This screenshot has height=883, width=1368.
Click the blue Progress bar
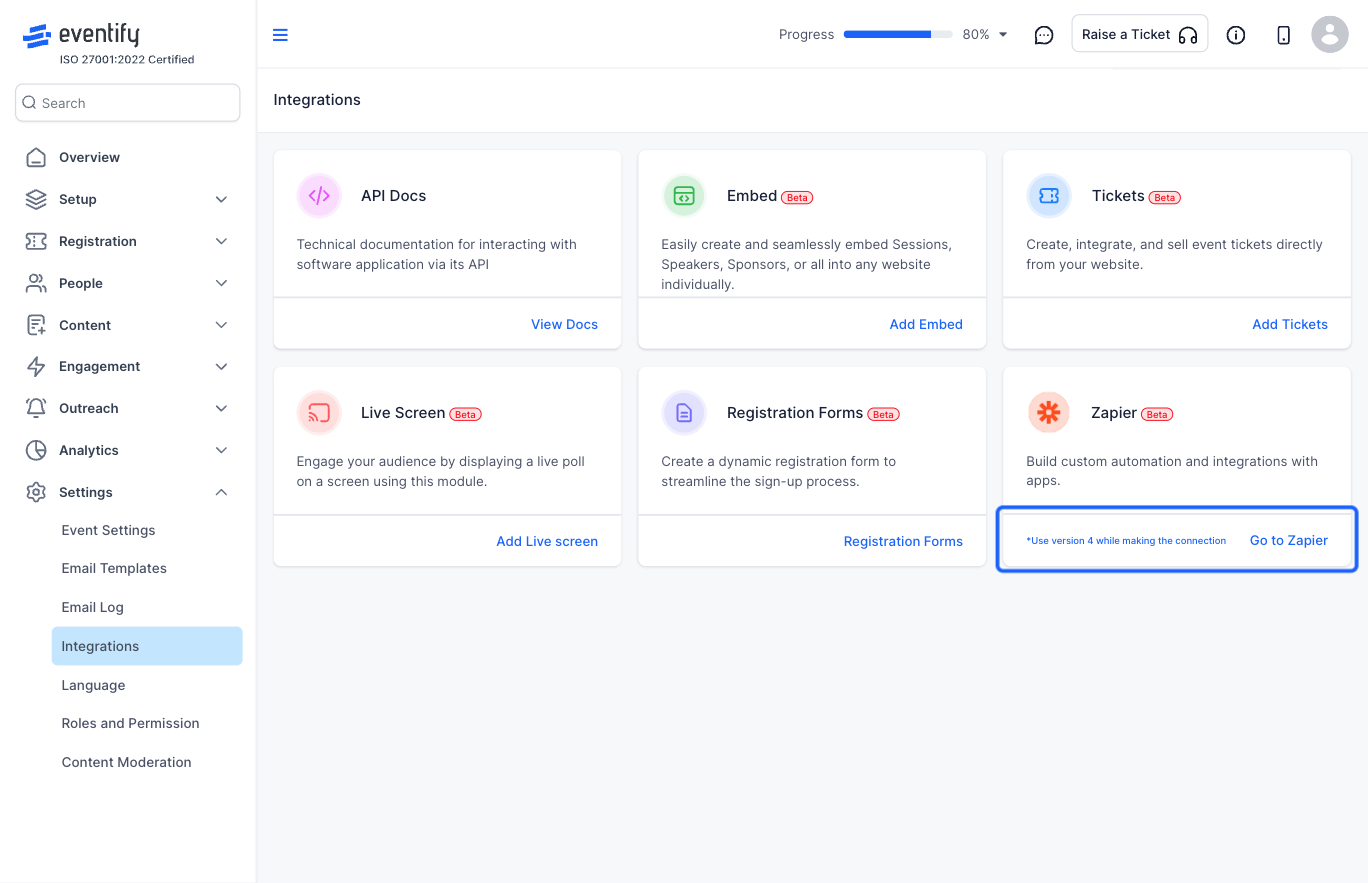[898, 34]
